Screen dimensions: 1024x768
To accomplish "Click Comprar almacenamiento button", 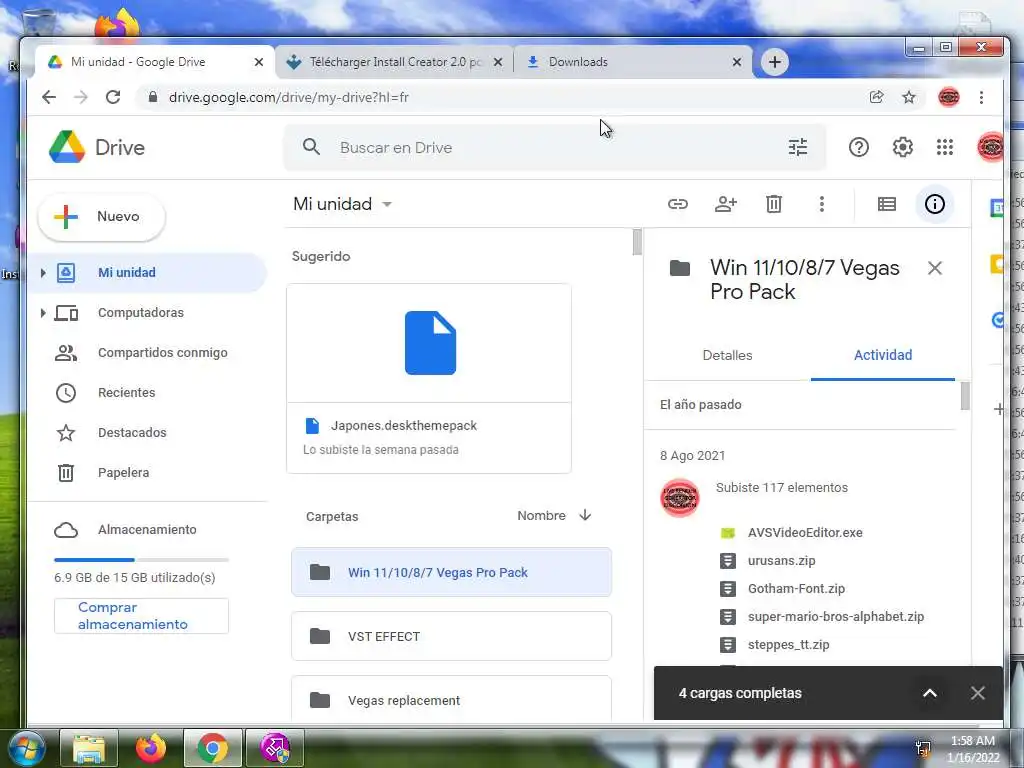I will click(x=141, y=616).
